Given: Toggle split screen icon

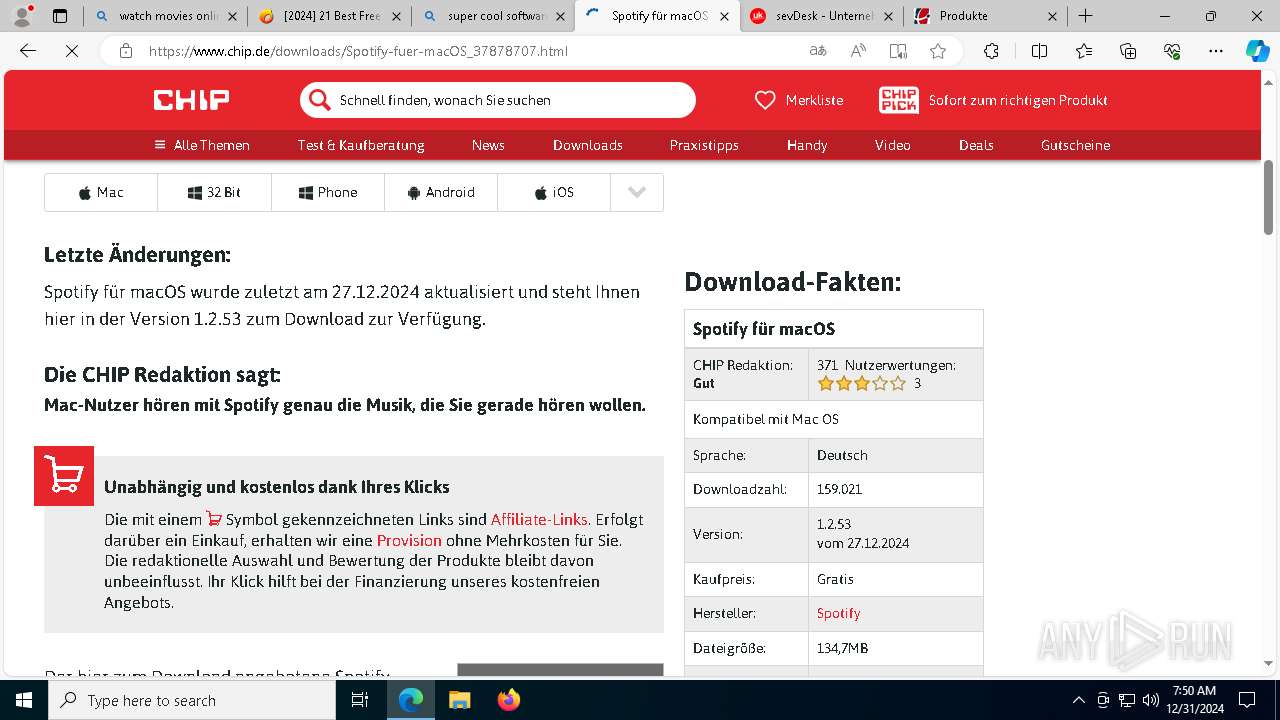Looking at the screenshot, I should pyautogui.click(x=1039, y=51).
